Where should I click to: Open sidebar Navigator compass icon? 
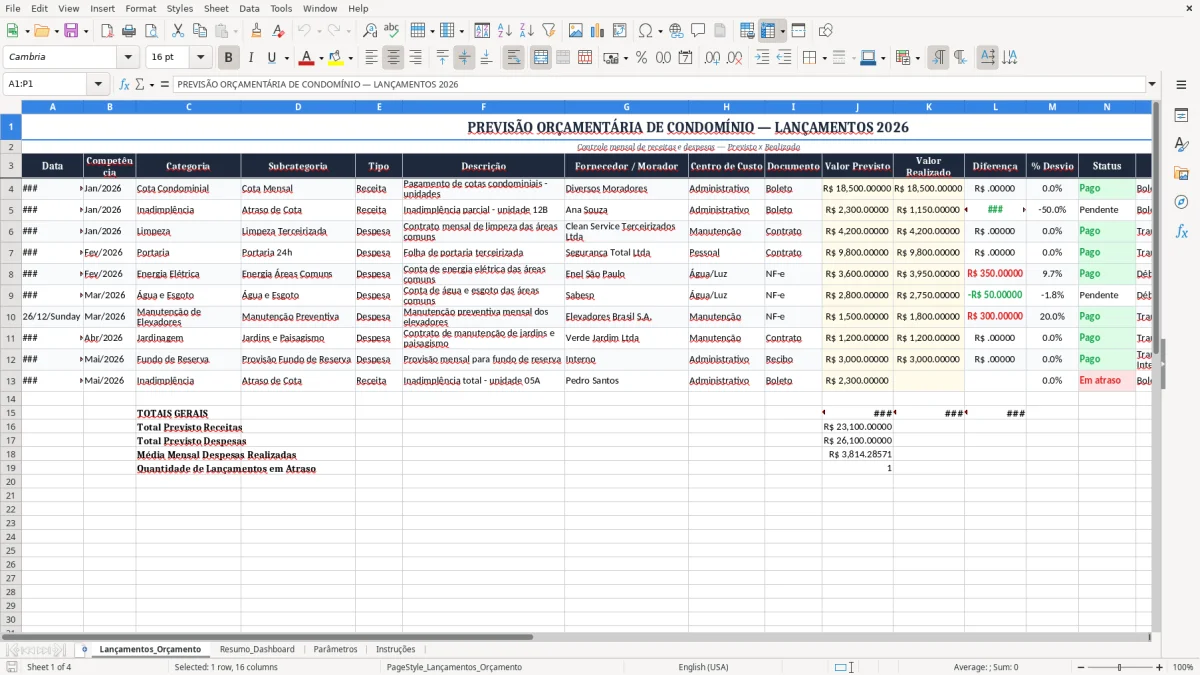(x=1181, y=202)
